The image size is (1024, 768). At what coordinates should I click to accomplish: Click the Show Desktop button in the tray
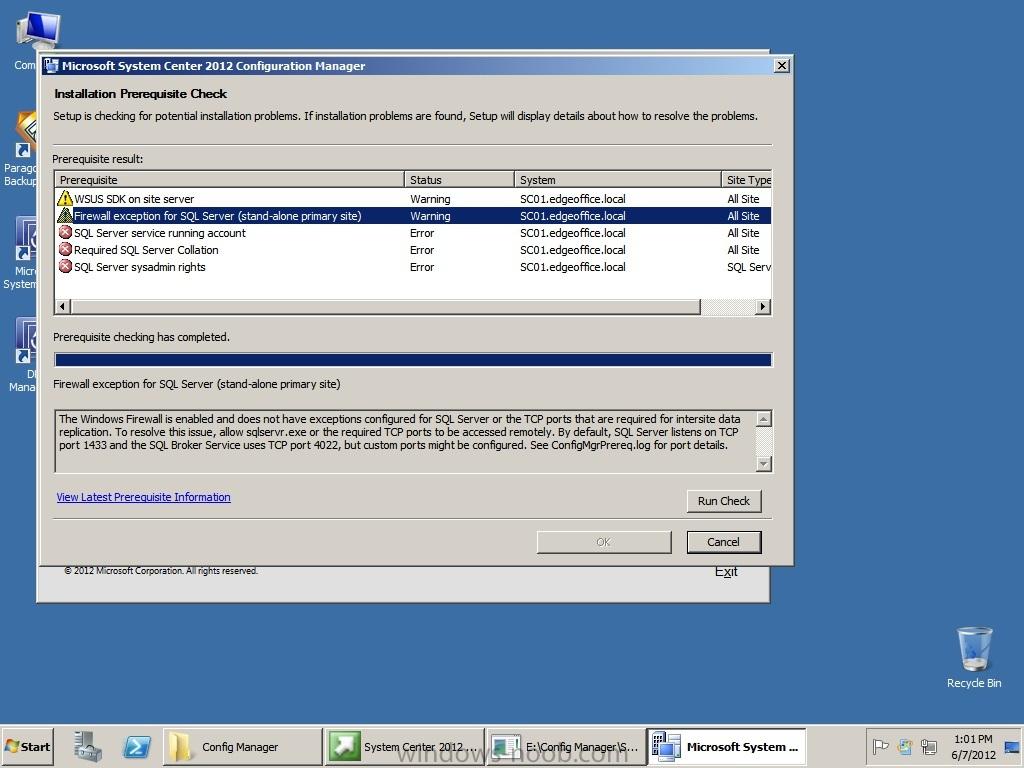tap(1013, 746)
